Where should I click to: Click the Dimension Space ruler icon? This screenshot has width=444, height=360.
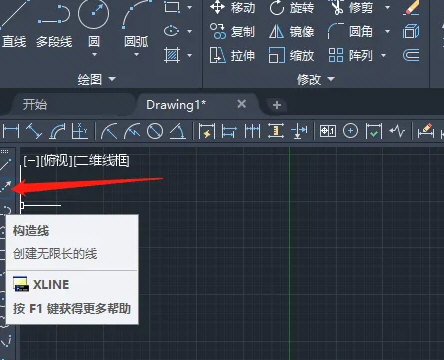(276, 131)
